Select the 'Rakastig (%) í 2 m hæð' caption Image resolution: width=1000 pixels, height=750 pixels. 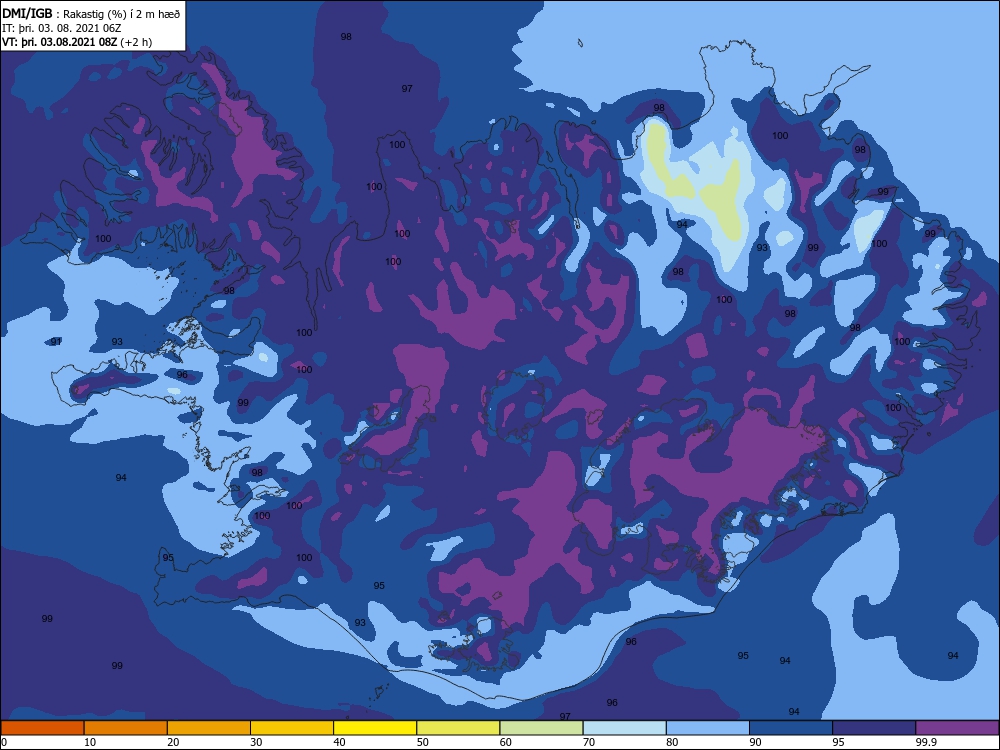tap(121, 14)
